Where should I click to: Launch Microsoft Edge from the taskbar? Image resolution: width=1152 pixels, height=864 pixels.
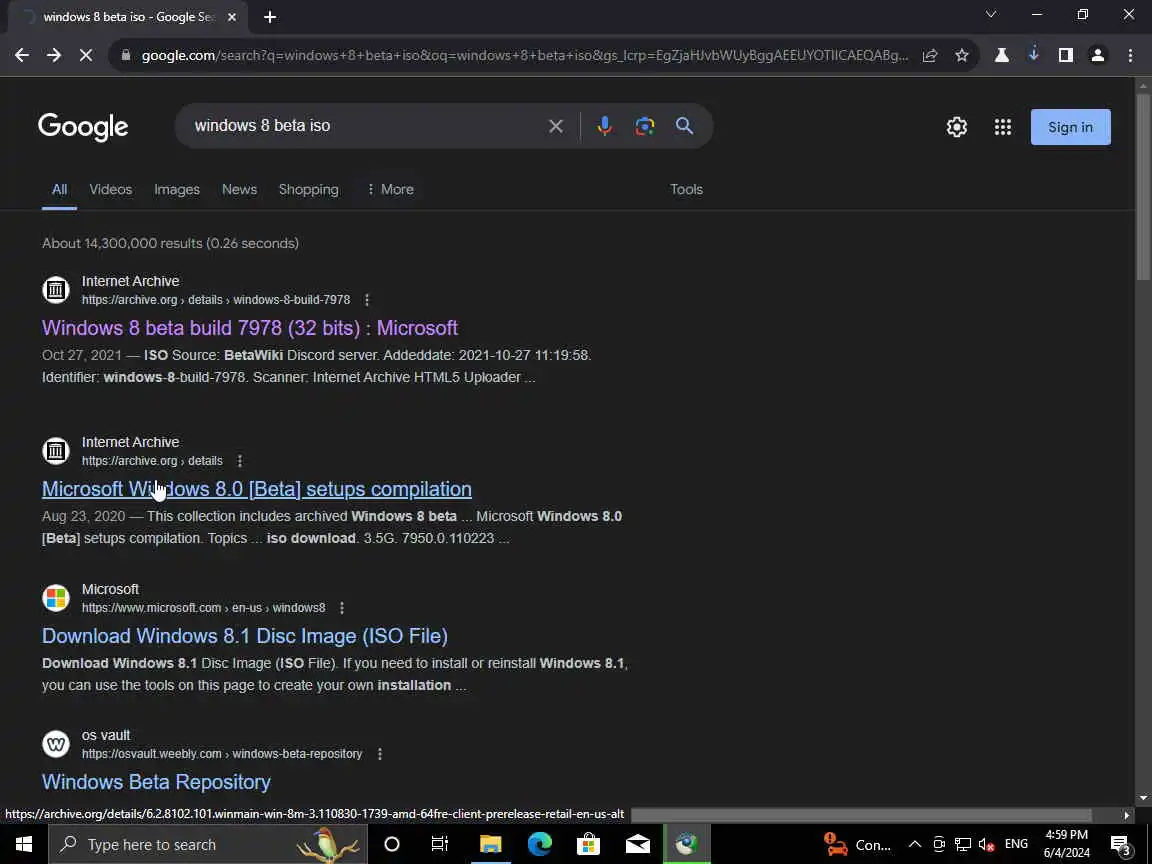point(539,844)
